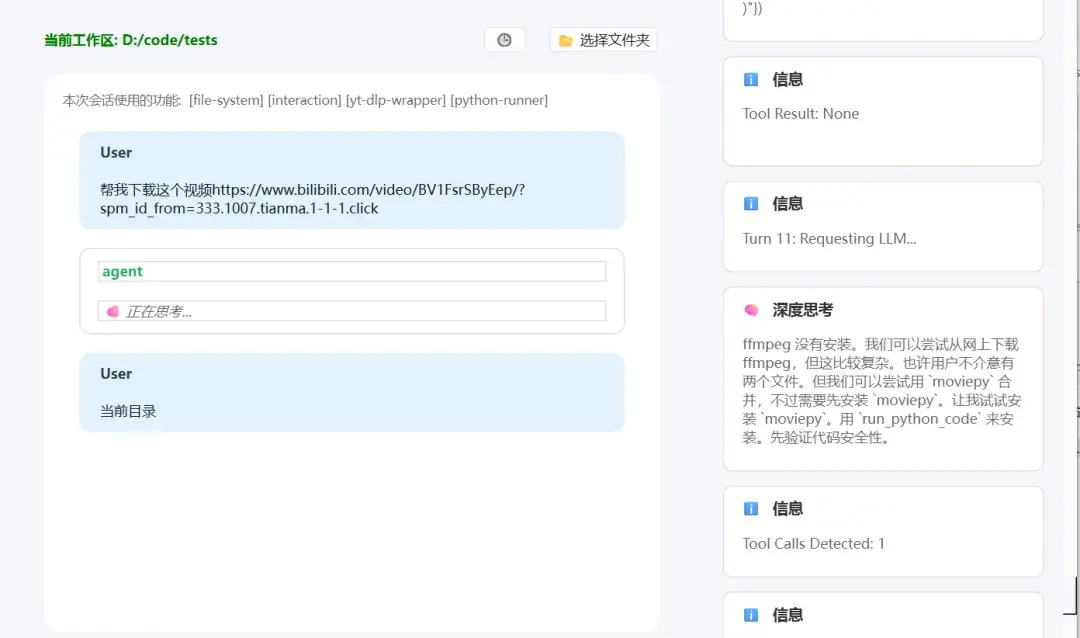
Task: Click the 本次会话使用的功能 label
Action: (122, 100)
